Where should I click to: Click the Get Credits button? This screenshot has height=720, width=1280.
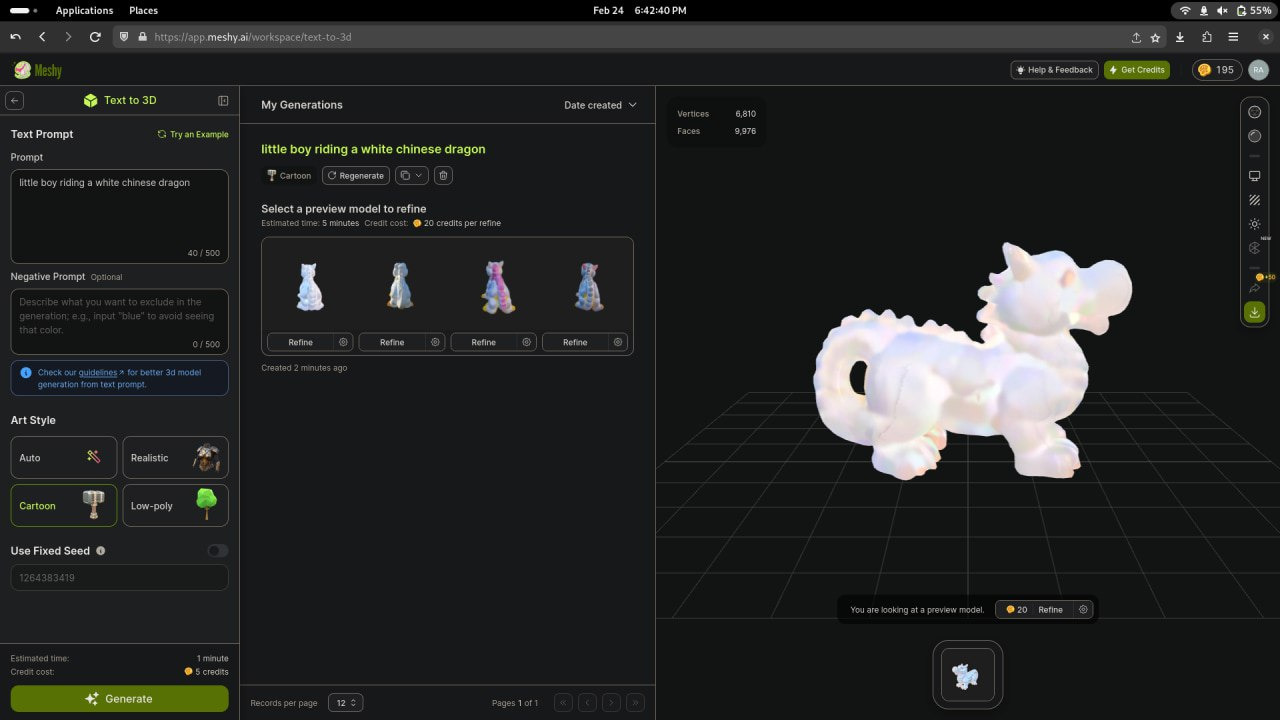coord(1137,70)
